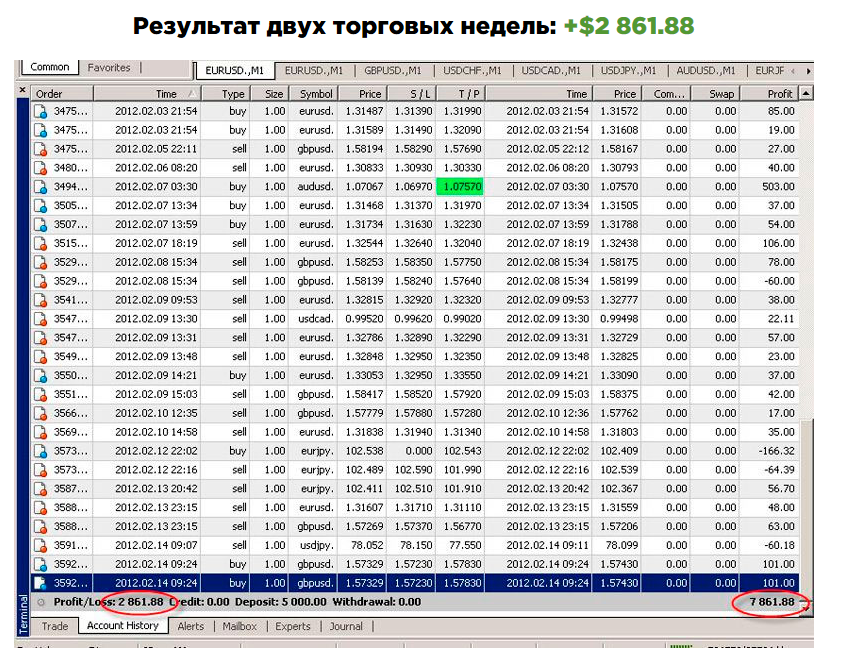Click the order icon in the 2012.02.09 13:31 row
This screenshot has height=661, width=845.
[x=40, y=338]
